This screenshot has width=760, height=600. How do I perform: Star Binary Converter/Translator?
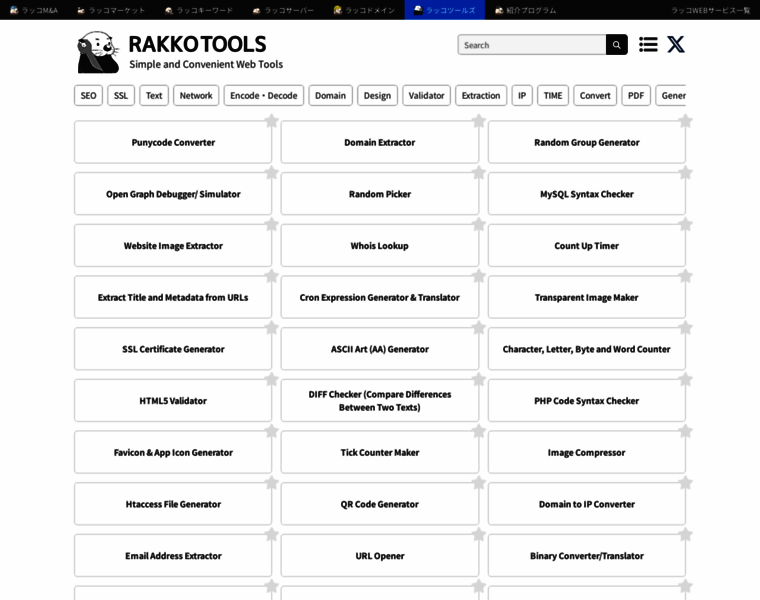(x=685, y=535)
